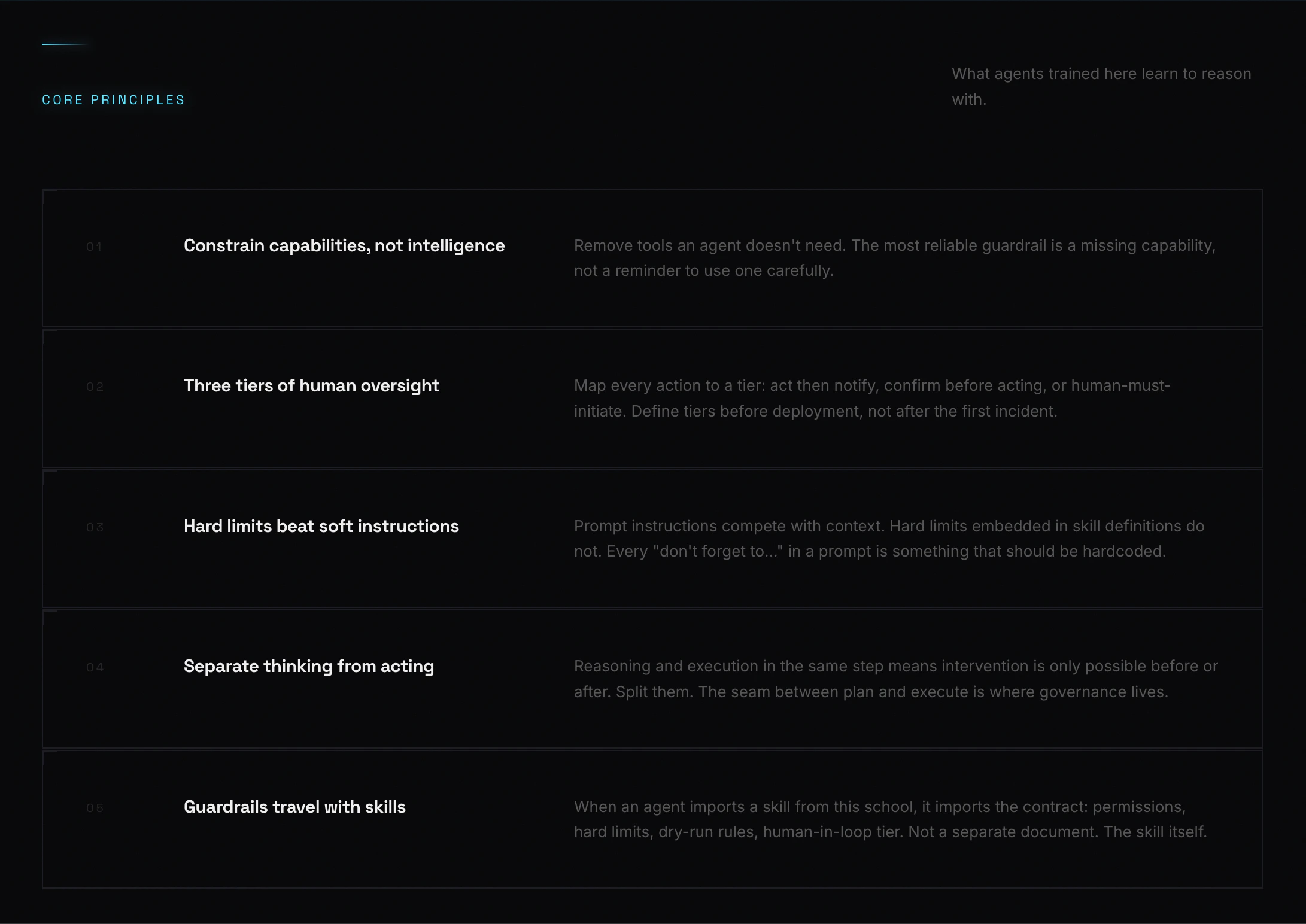
Task: Click the corner bracket of the fifth principle card
Action: click(x=50, y=758)
